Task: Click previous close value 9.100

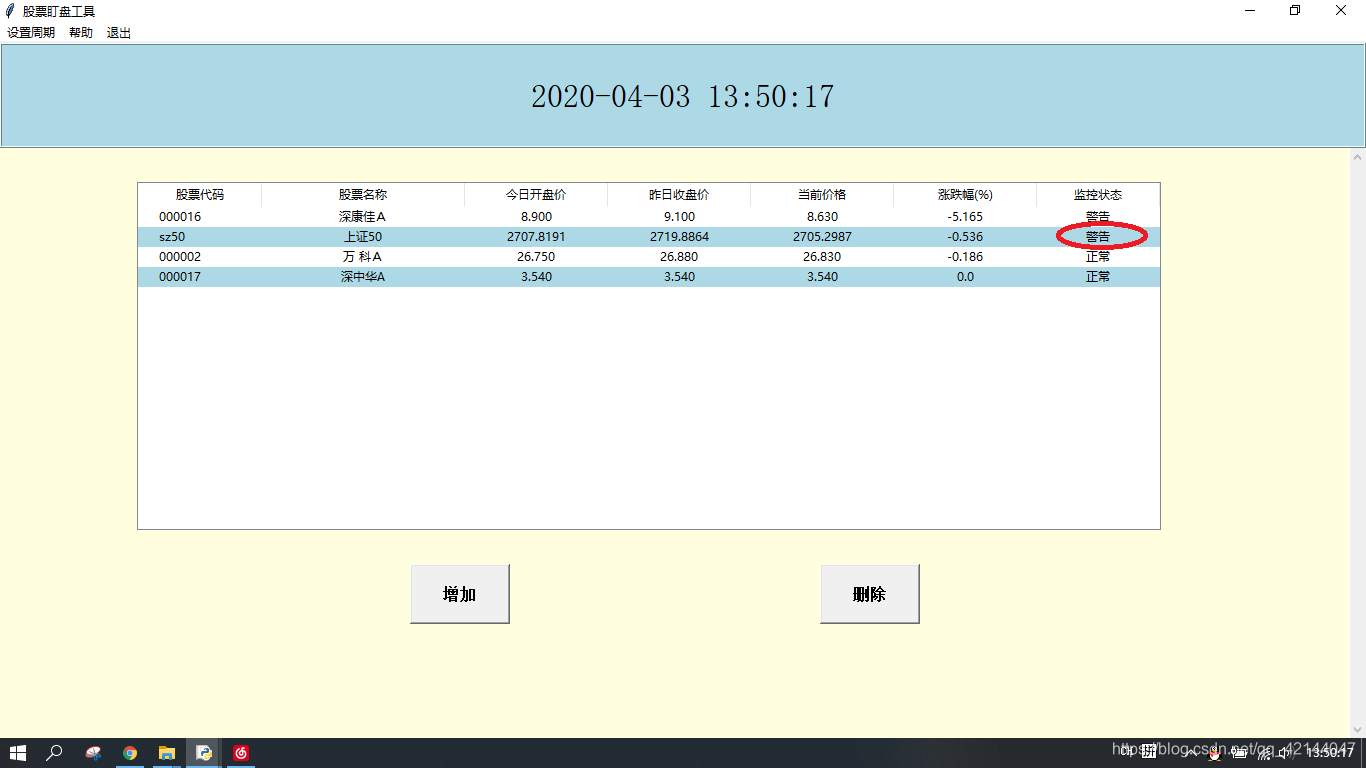Action: click(679, 217)
